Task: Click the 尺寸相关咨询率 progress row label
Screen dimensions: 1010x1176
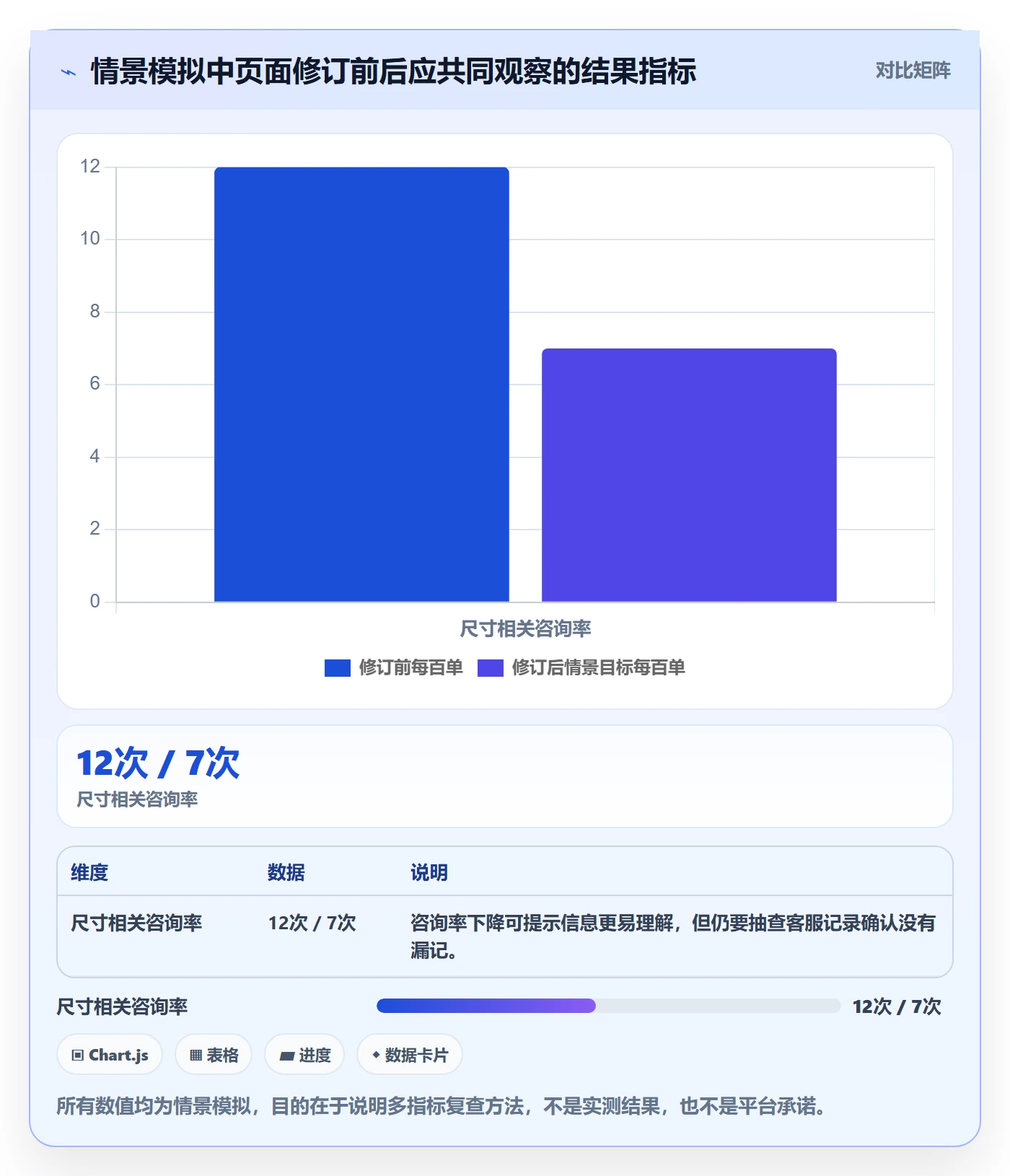Action: click(122, 1006)
